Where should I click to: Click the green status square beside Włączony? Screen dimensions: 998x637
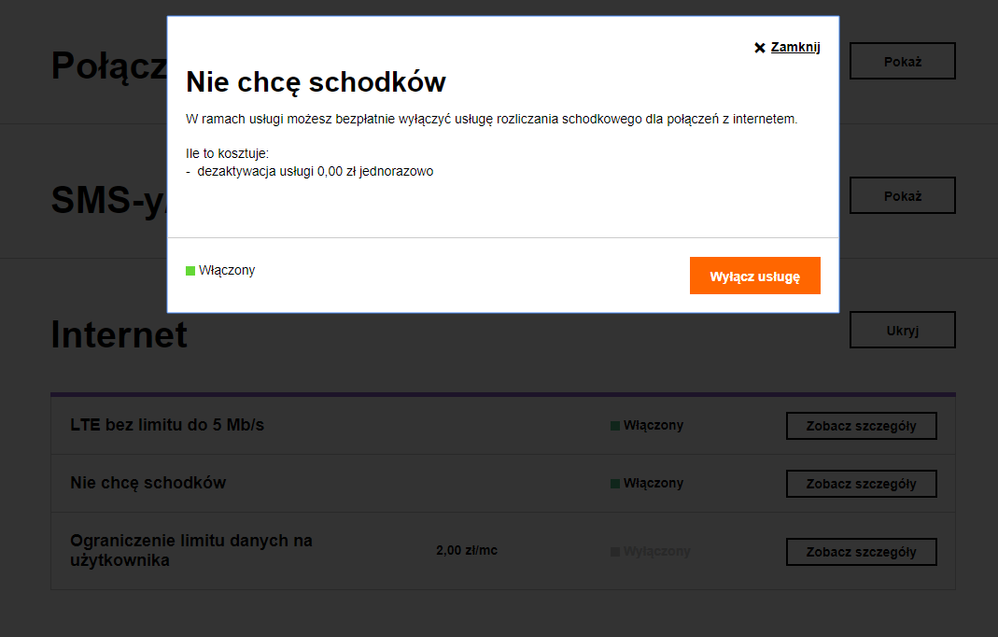coord(190,270)
